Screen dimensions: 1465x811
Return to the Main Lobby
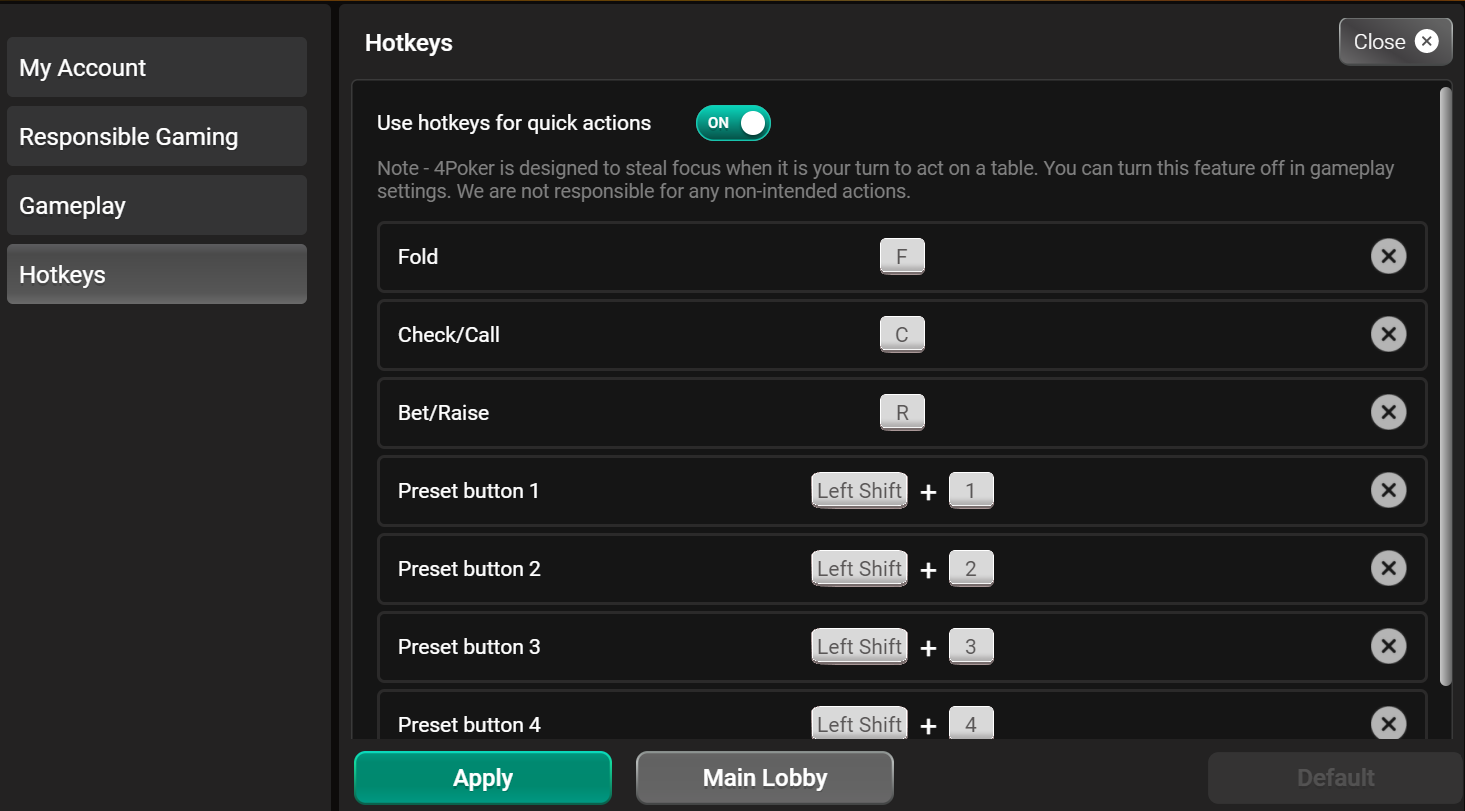(764, 777)
